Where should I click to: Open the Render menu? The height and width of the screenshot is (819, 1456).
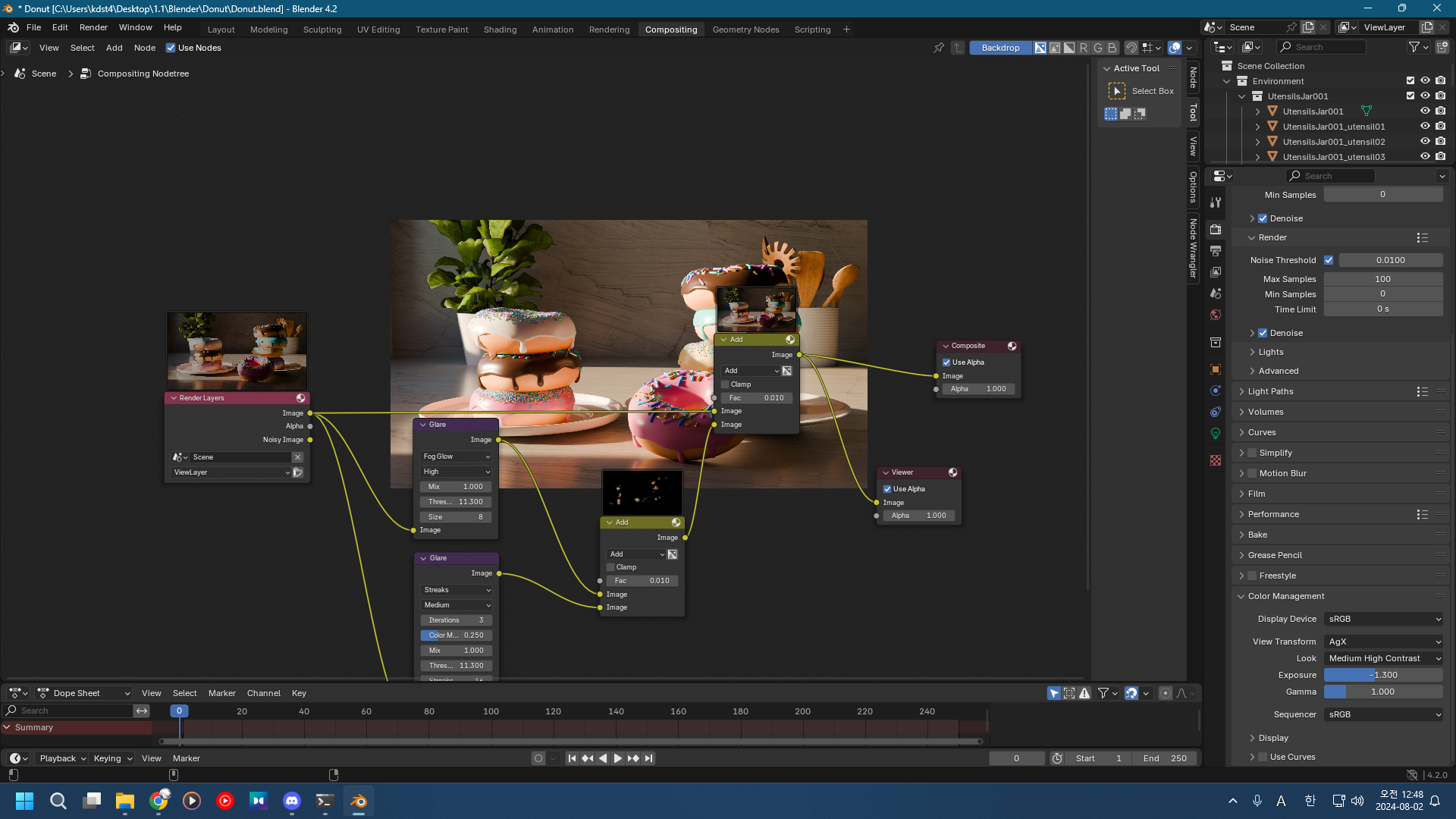(x=93, y=27)
